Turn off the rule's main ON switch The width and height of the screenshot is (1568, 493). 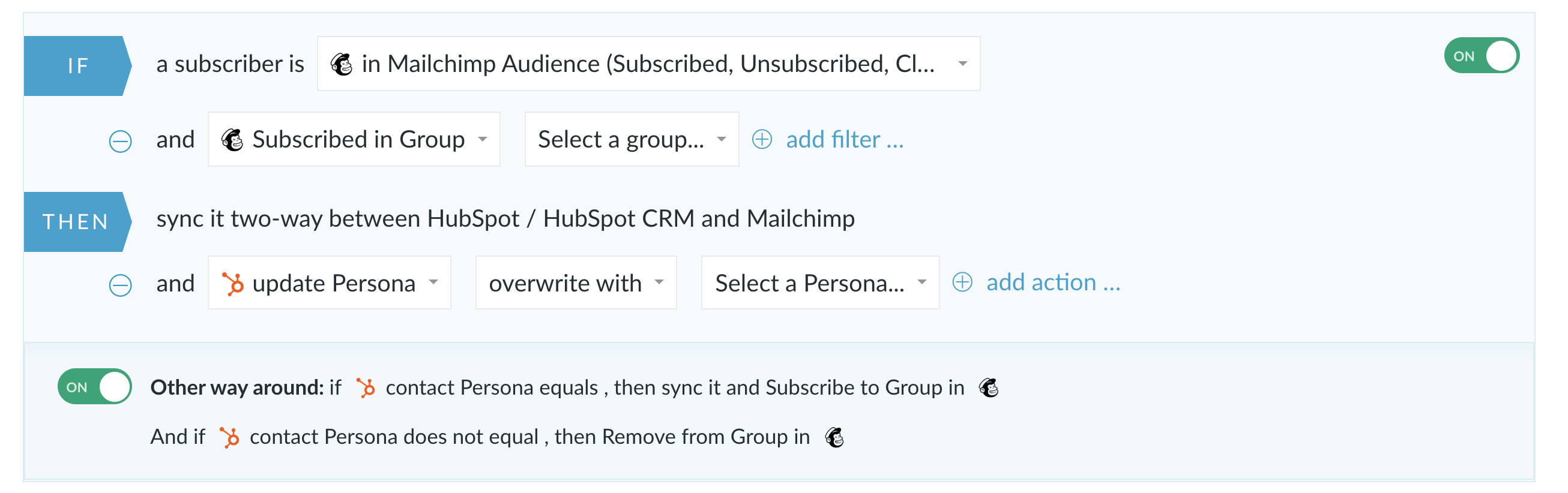[1481, 56]
